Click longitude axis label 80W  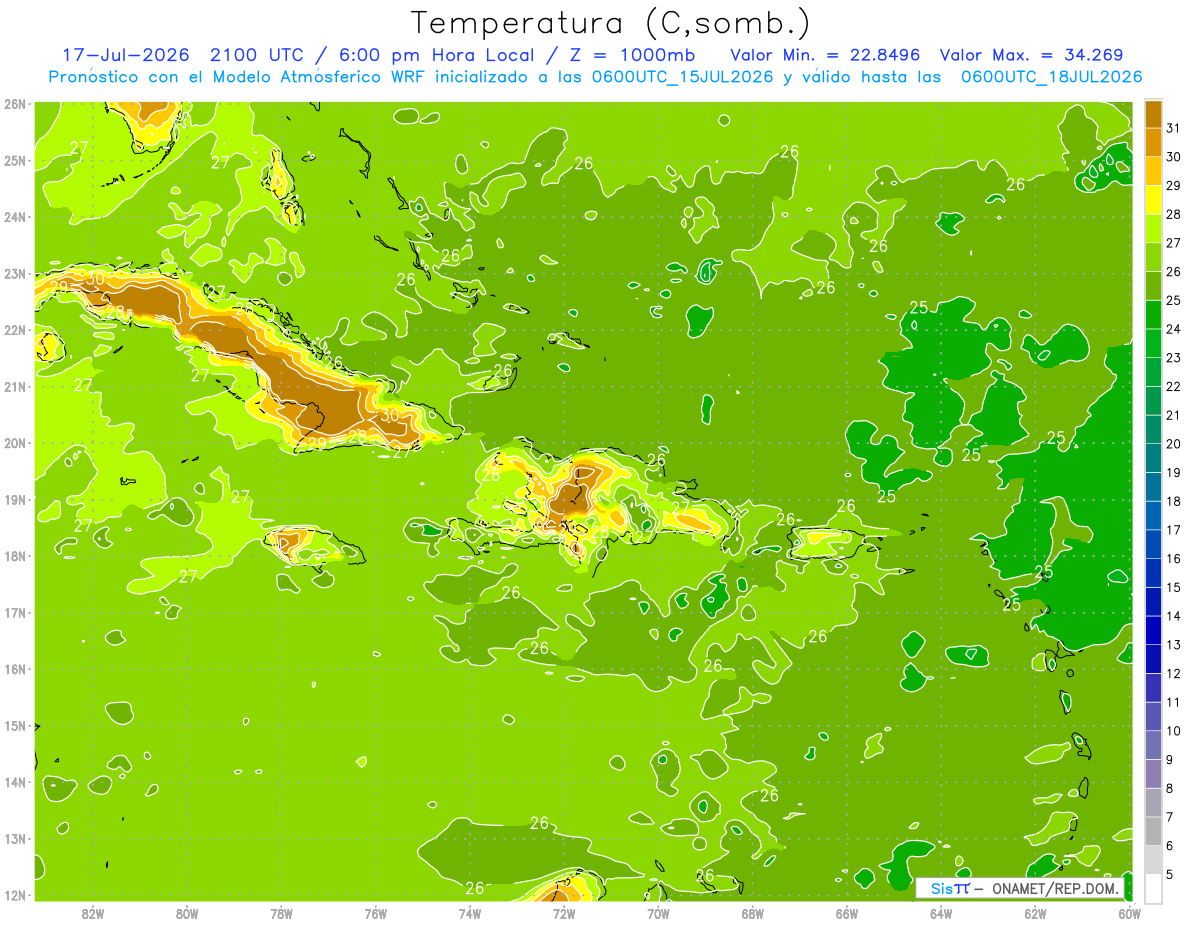tap(187, 913)
